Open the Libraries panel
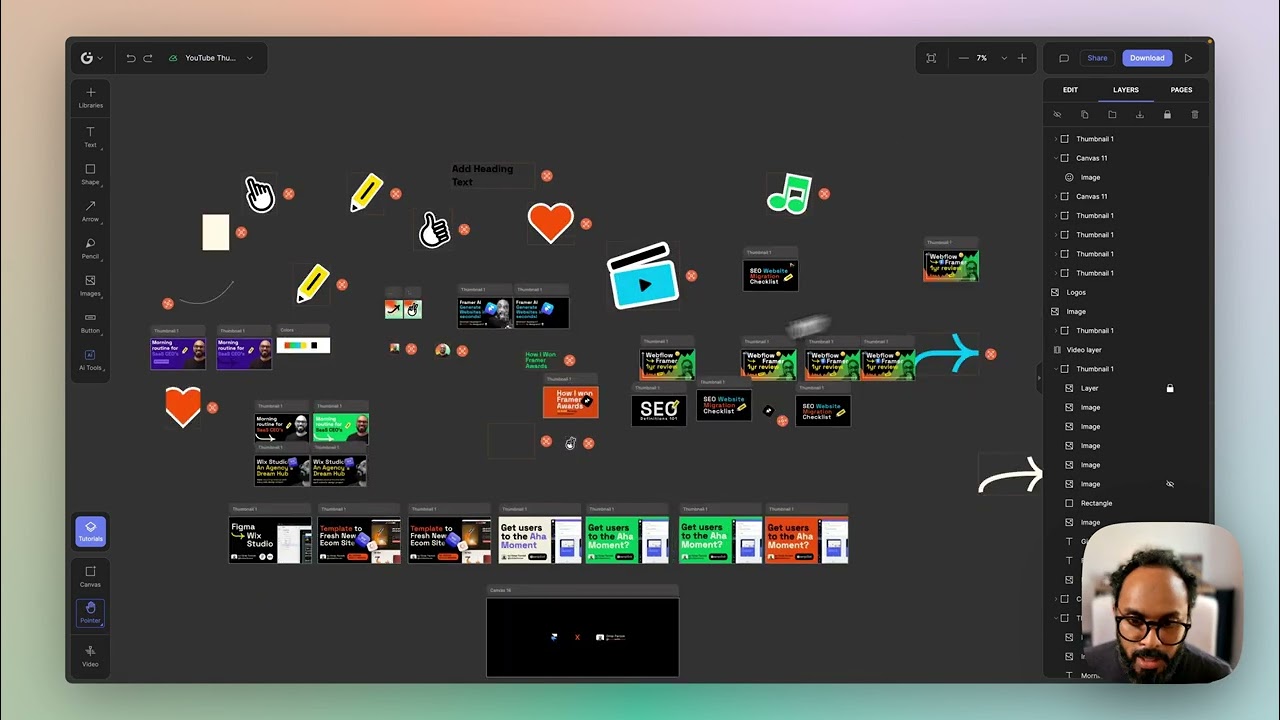The image size is (1280, 720). pyautogui.click(x=90, y=97)
